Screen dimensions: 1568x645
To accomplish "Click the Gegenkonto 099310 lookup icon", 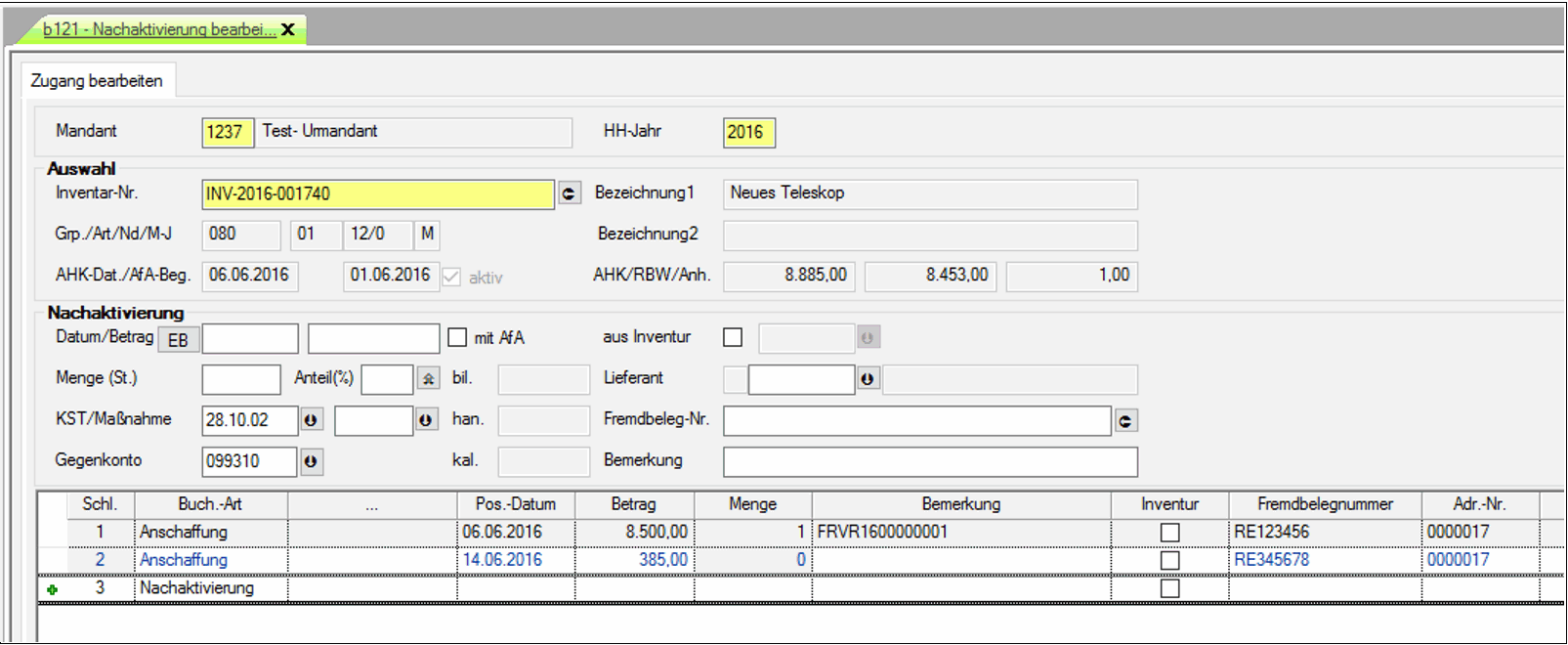I will coord(311,461).
